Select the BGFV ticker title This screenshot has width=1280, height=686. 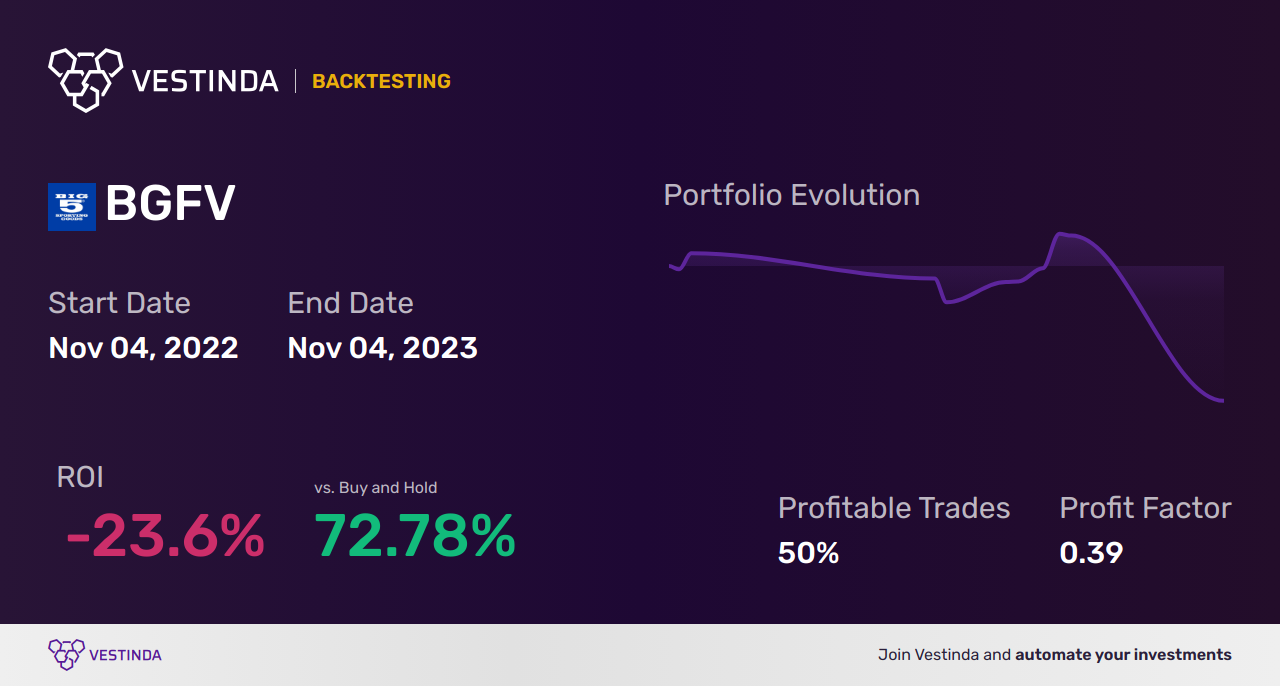170,204
